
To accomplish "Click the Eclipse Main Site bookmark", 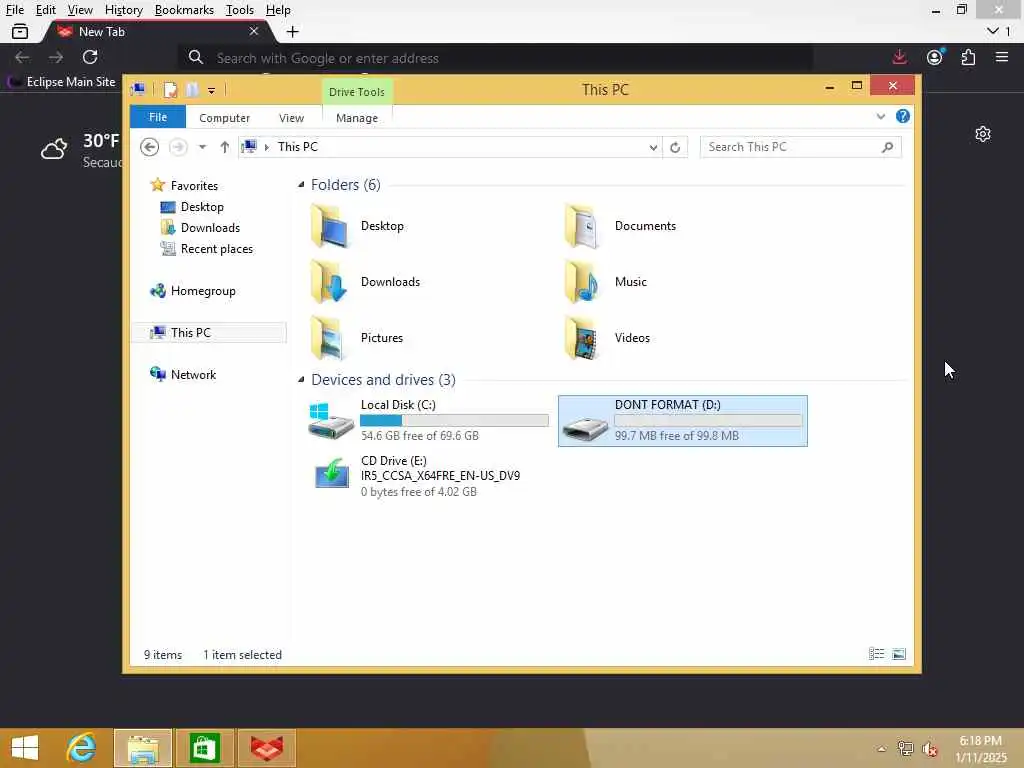I will click(x=62, y=82).
